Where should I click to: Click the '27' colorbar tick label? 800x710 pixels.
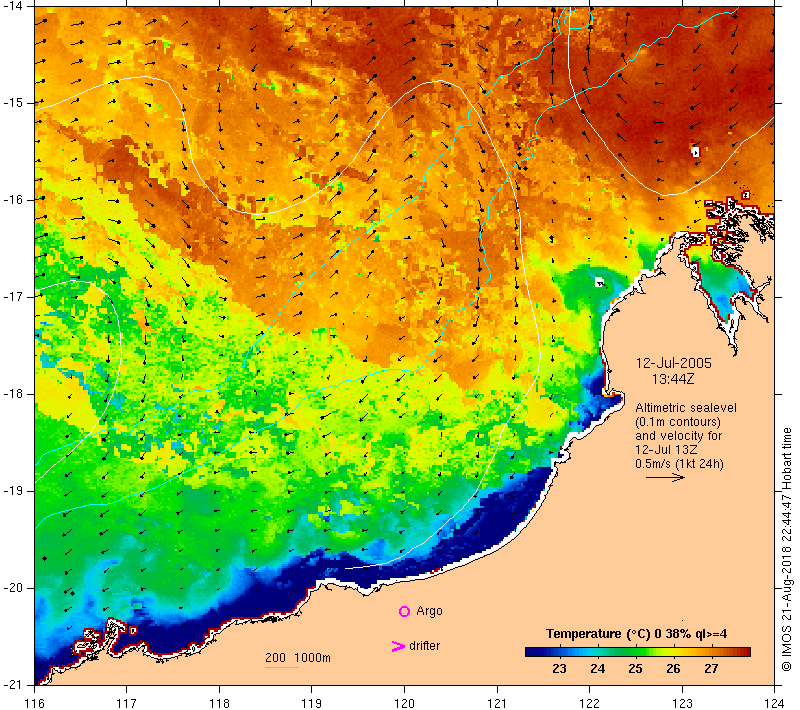[x=711, y=669]
